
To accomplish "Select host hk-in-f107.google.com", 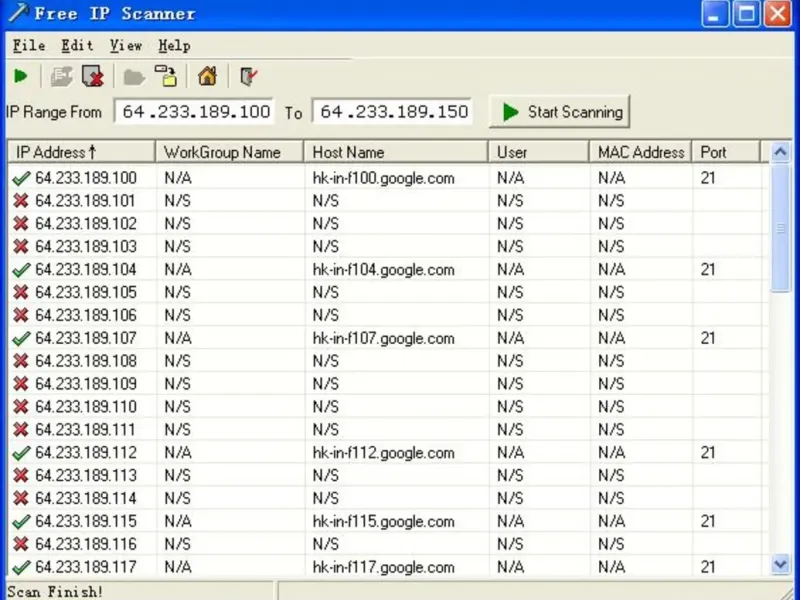I will coord(384,338).
